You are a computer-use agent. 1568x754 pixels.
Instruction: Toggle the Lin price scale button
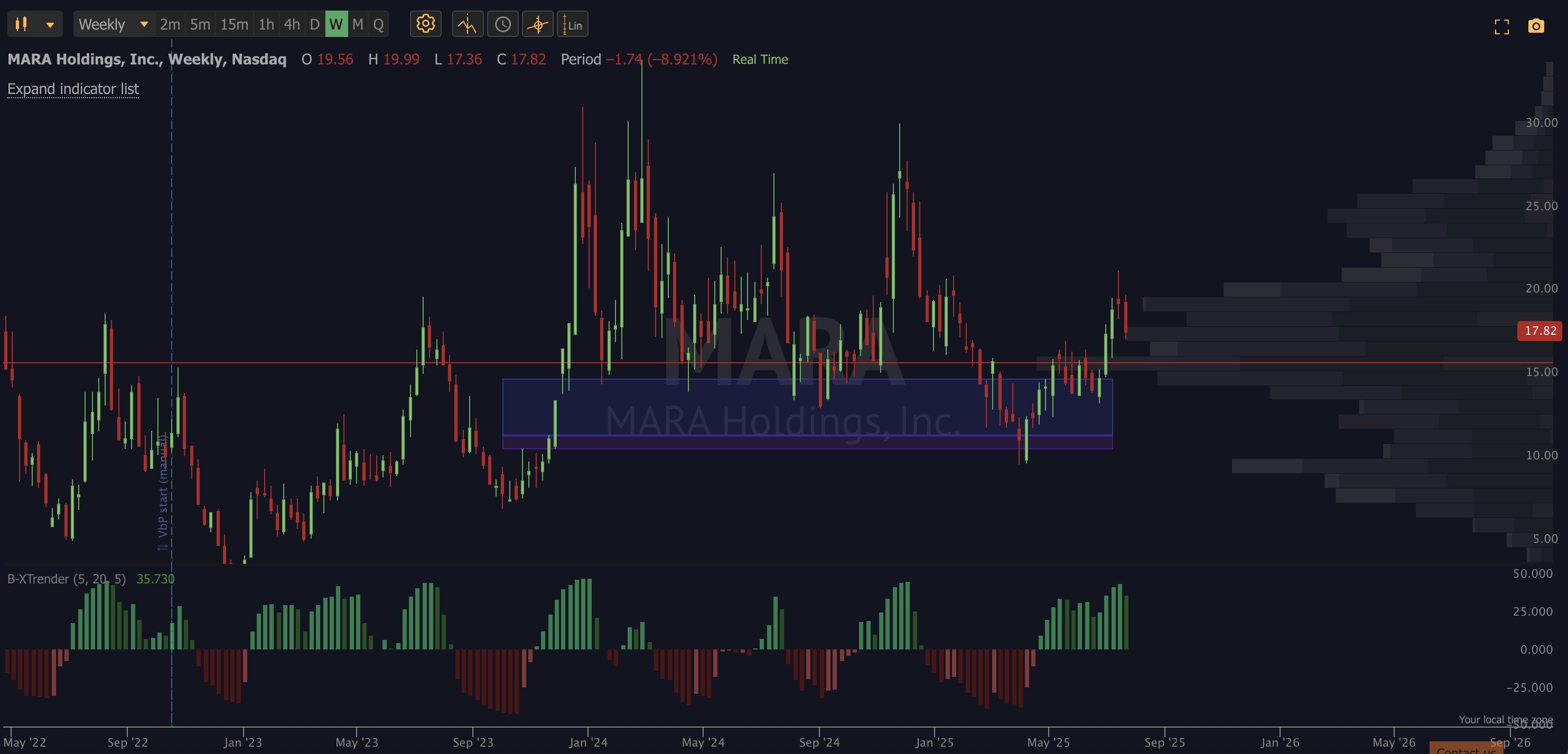tap(572, 24)
